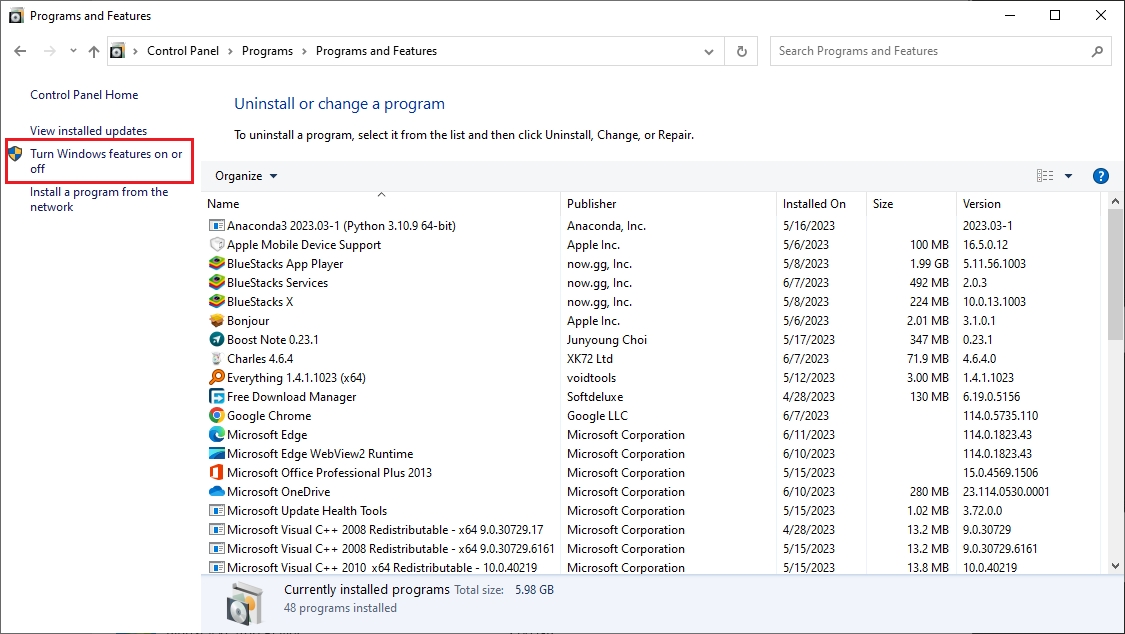Screen dimensions: 1125x634
Task: Open Turn Windows features on or off
Action: coord(106,161)
